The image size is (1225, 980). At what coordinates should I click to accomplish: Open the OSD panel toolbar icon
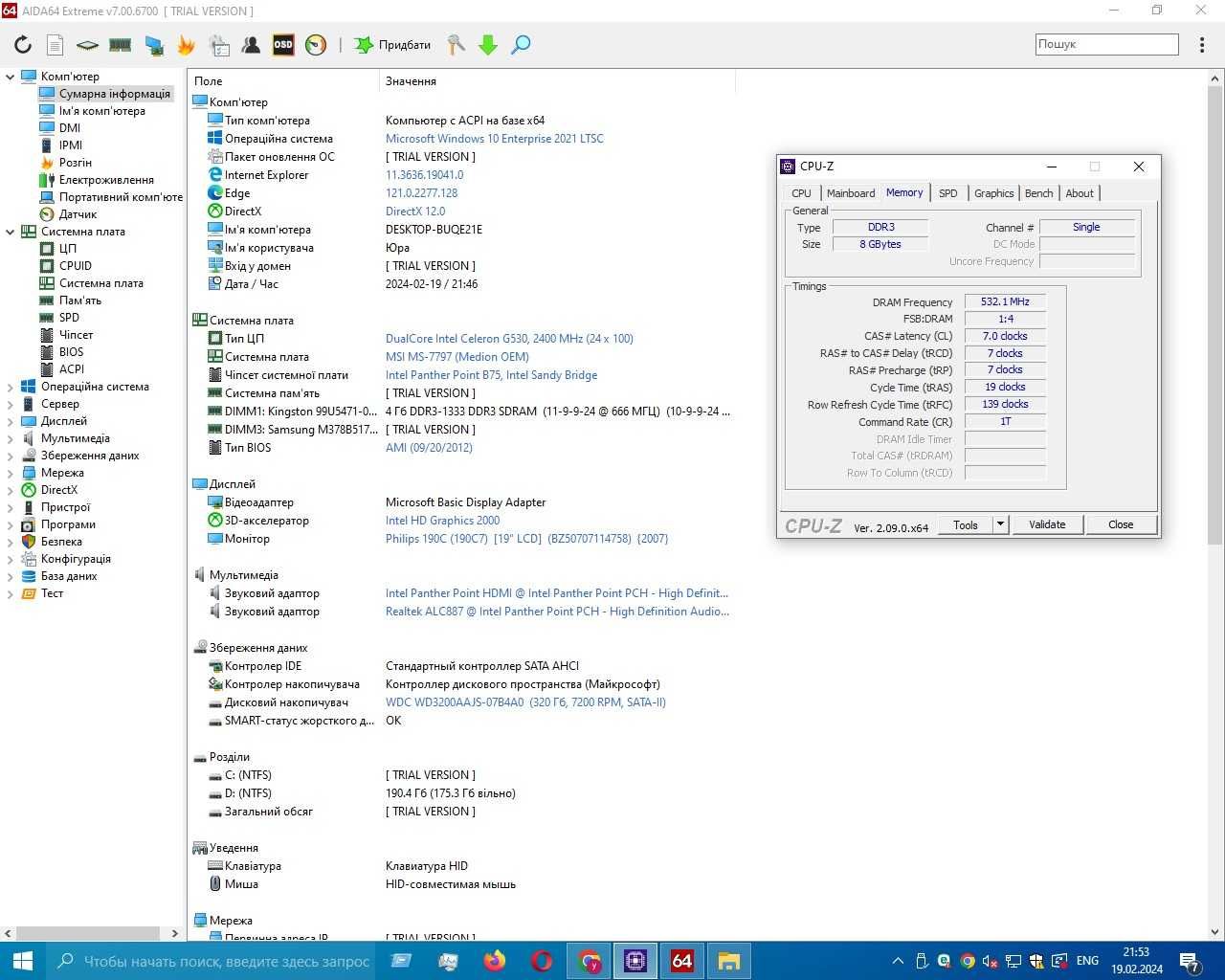(x=283, y=45)
